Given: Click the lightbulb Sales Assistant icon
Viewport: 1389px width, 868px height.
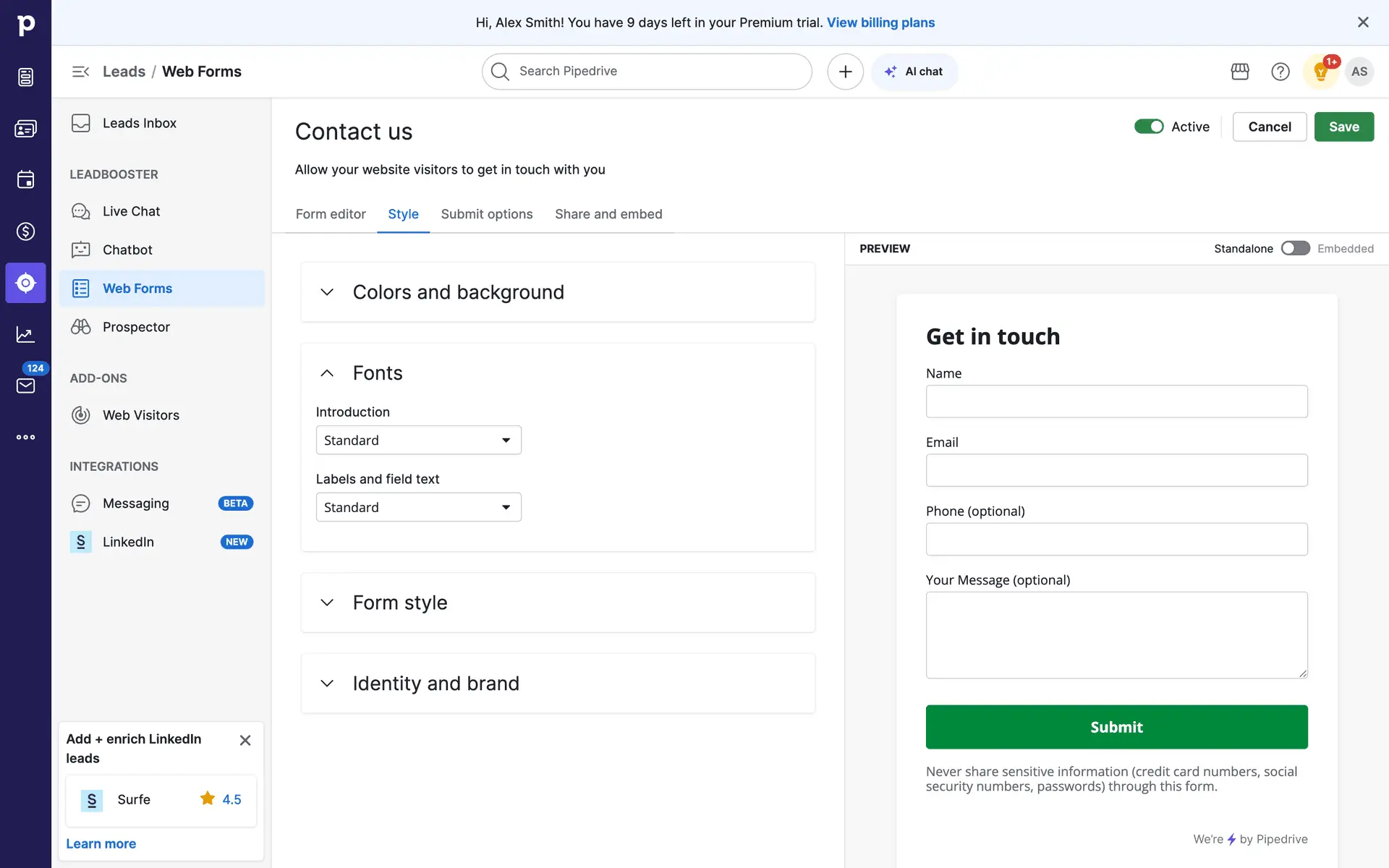Looking at the screenshot, I should click(x=1320, y=72).
